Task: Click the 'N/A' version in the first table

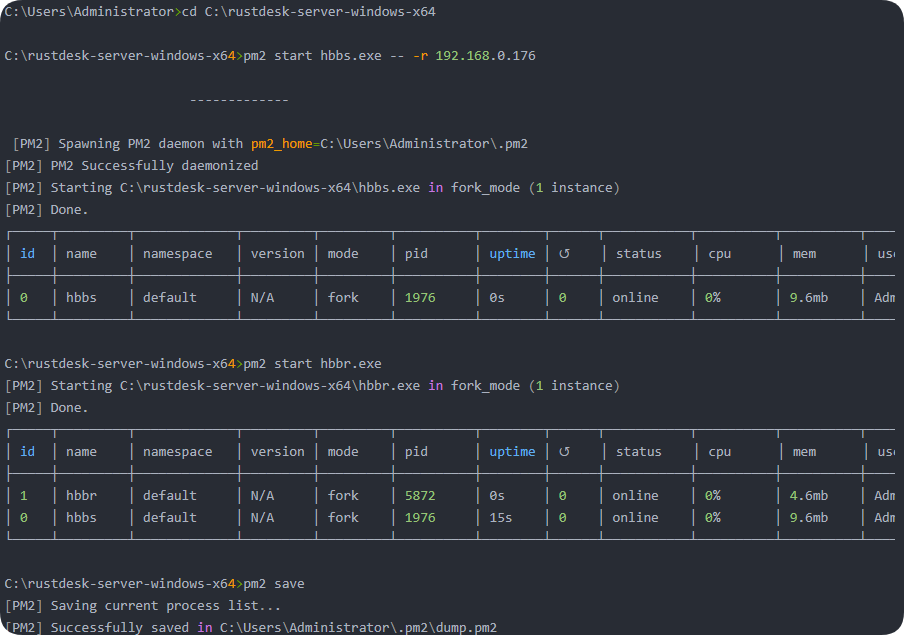Action: [262, 298]
